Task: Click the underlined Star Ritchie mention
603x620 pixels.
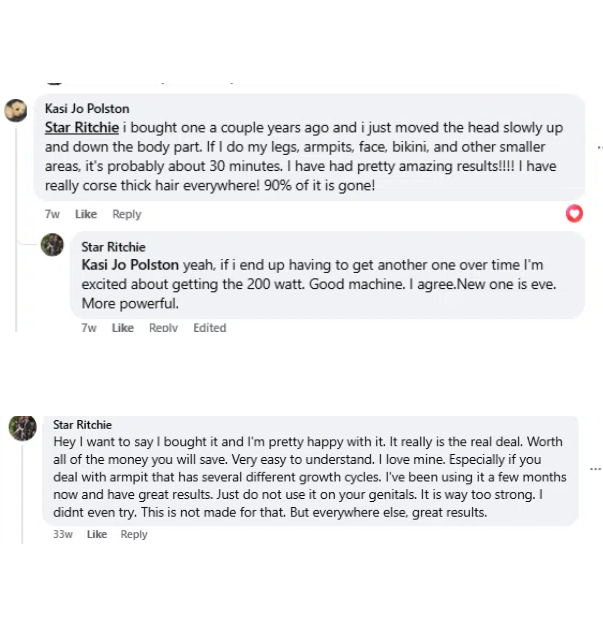Action: coord(82,127)
